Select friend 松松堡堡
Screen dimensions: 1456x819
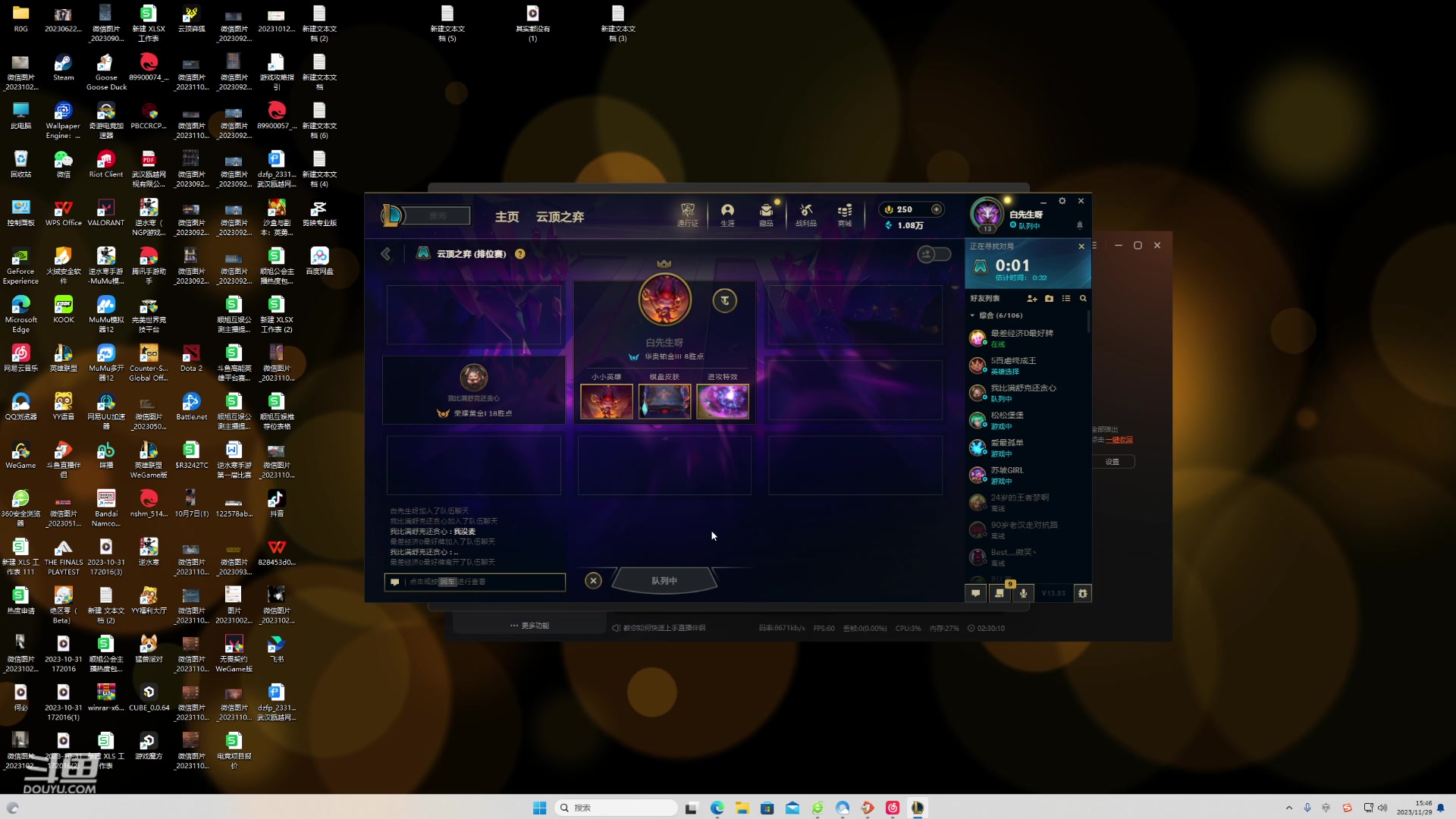(x=1027, y=420)
